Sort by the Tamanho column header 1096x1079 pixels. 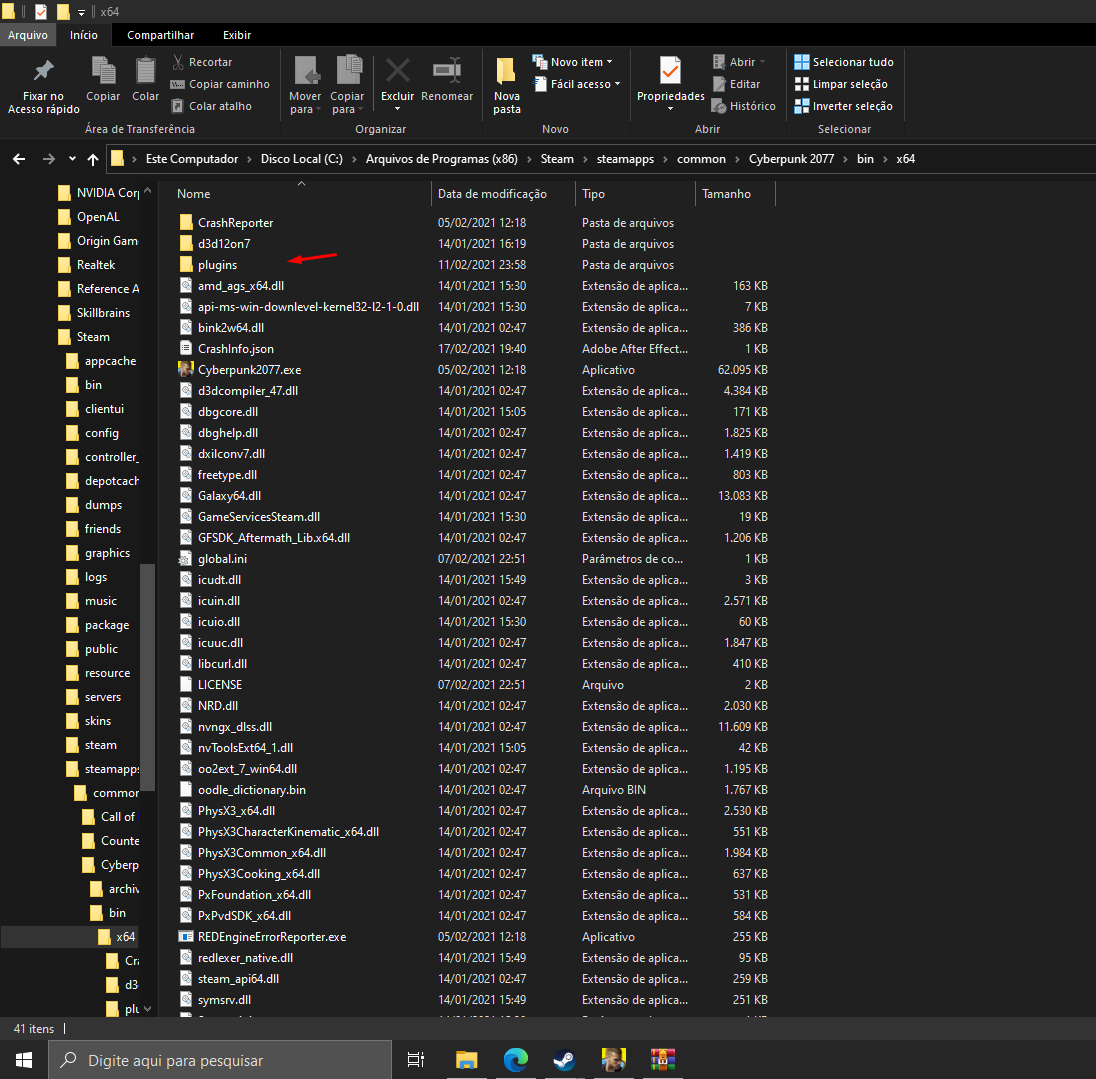click(x=726, y=194)
